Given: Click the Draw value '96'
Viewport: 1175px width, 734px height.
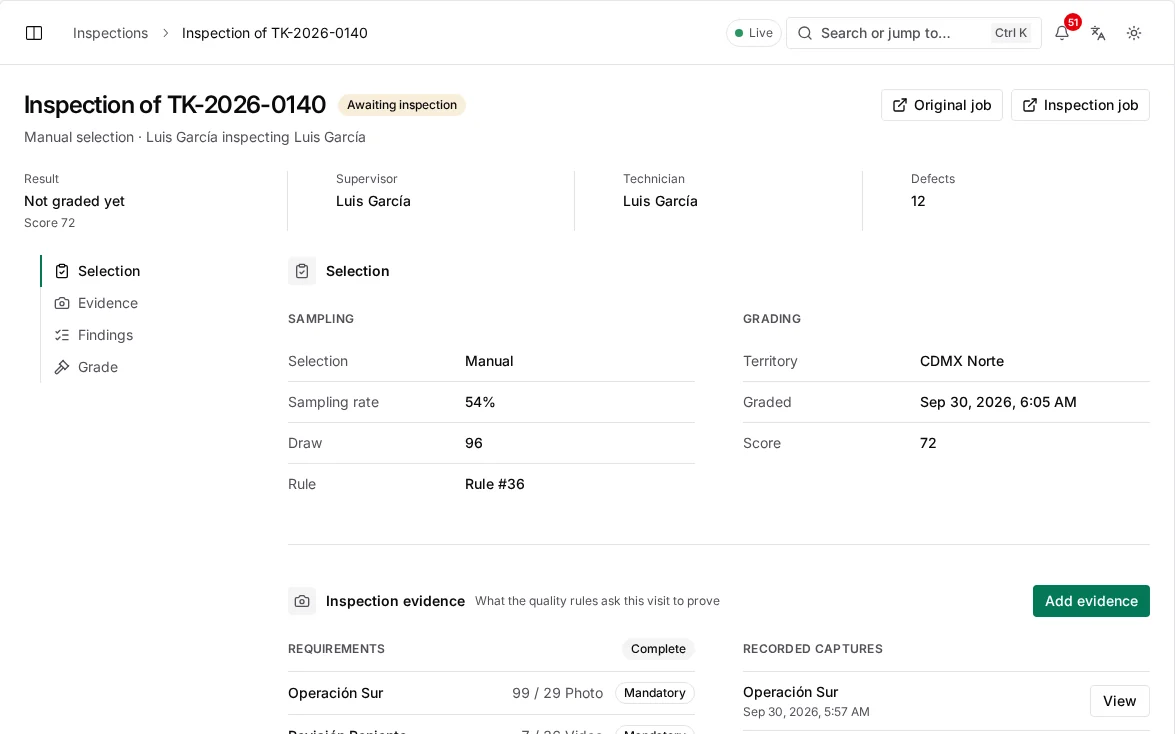Looking at the screenshot, I should coord(474,443).
